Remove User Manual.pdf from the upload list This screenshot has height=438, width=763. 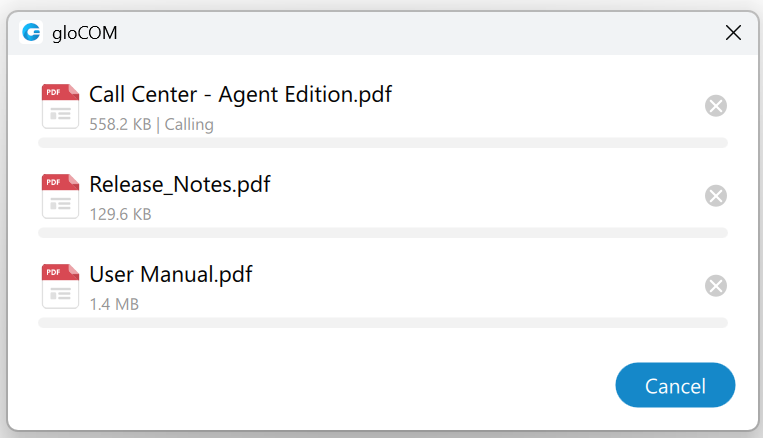[716, 286]
